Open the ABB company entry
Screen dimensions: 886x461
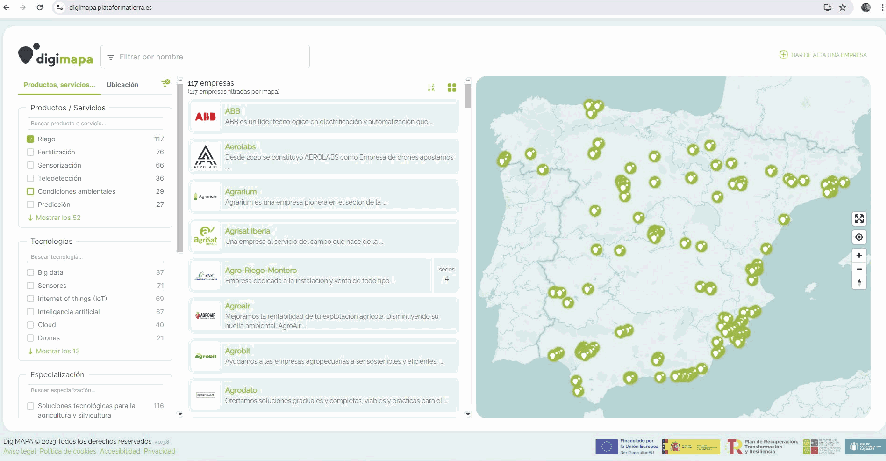324,116
